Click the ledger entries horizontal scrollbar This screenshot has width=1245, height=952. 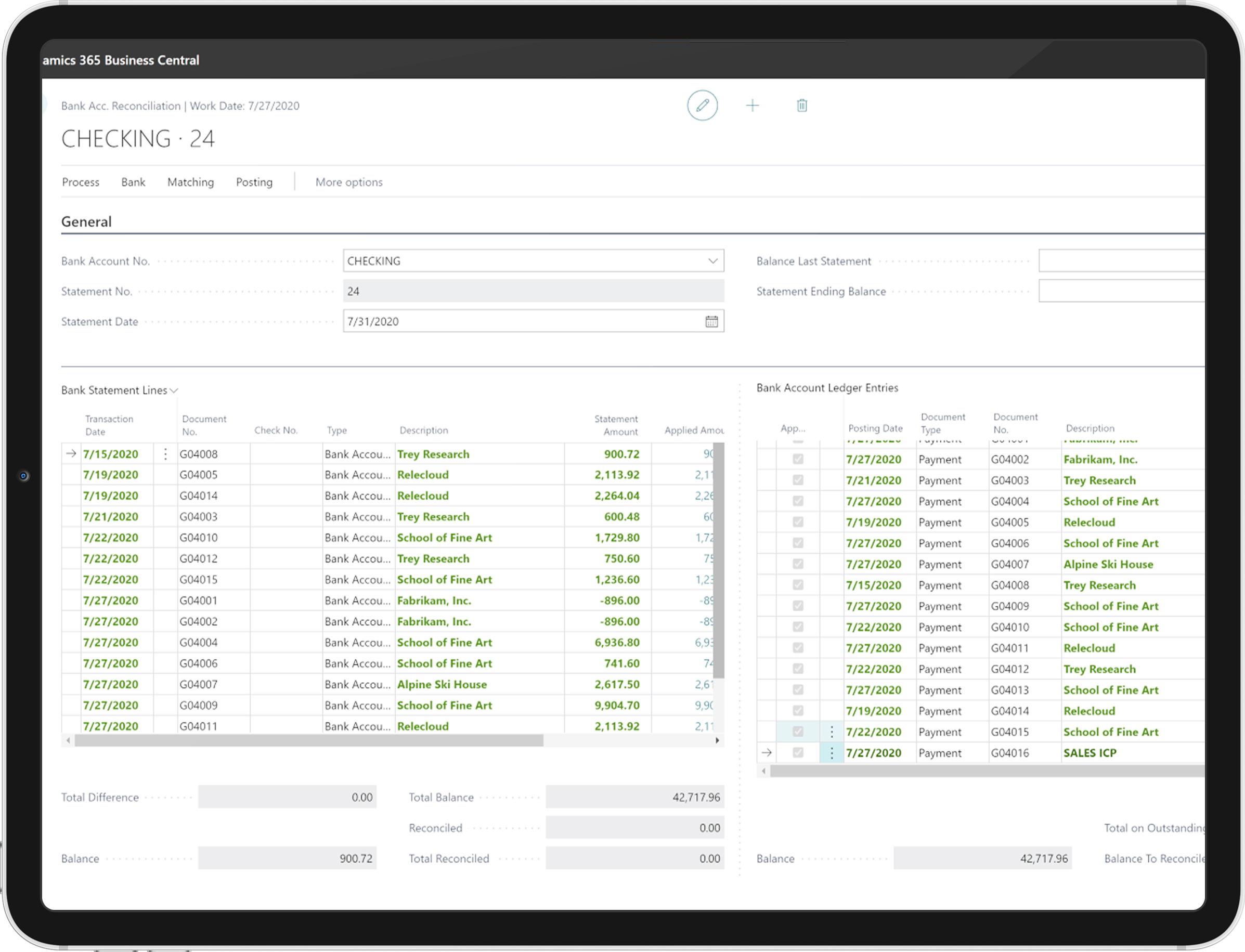coord(987,771)
